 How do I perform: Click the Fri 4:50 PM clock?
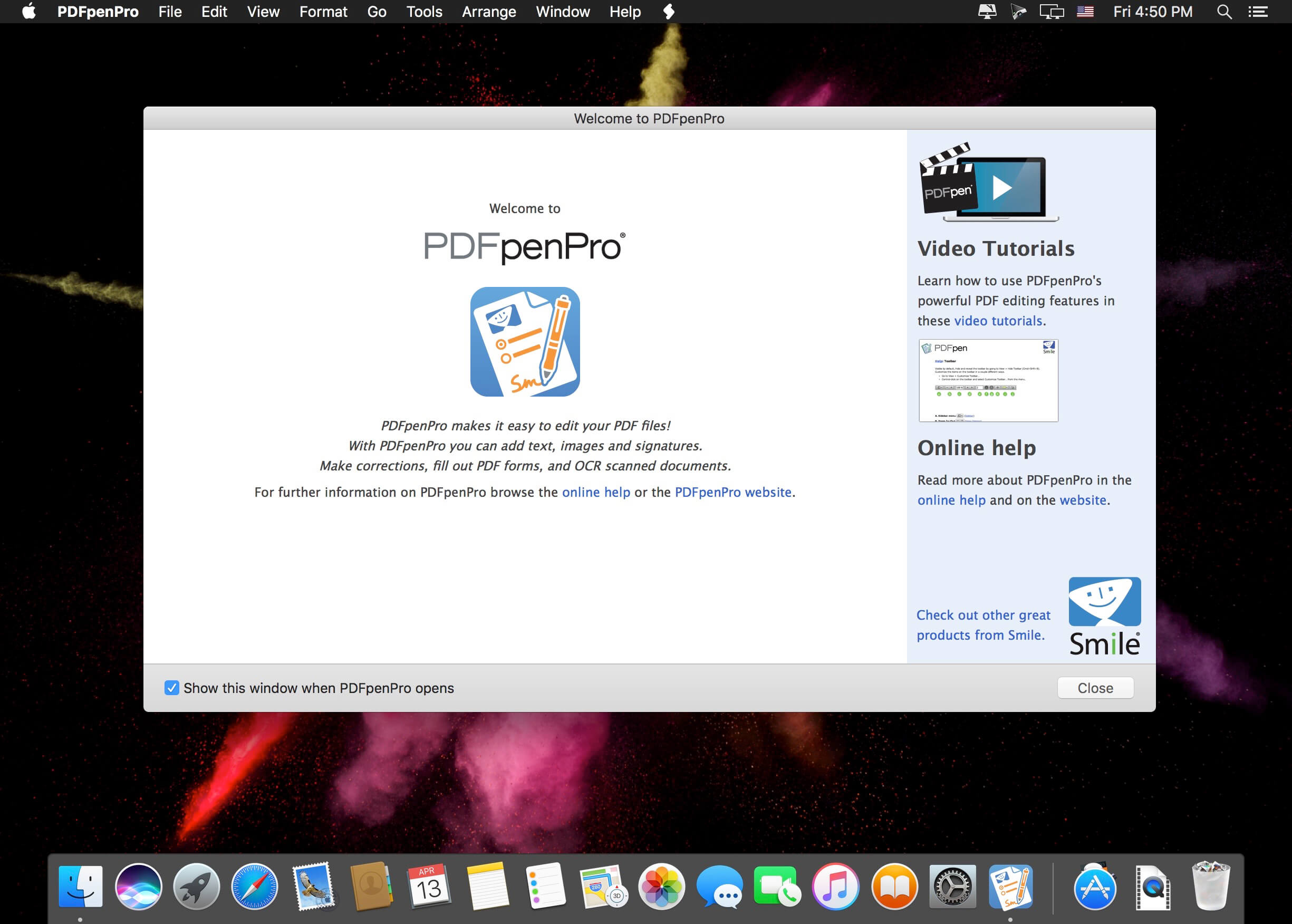click(x=1153, y=12)
